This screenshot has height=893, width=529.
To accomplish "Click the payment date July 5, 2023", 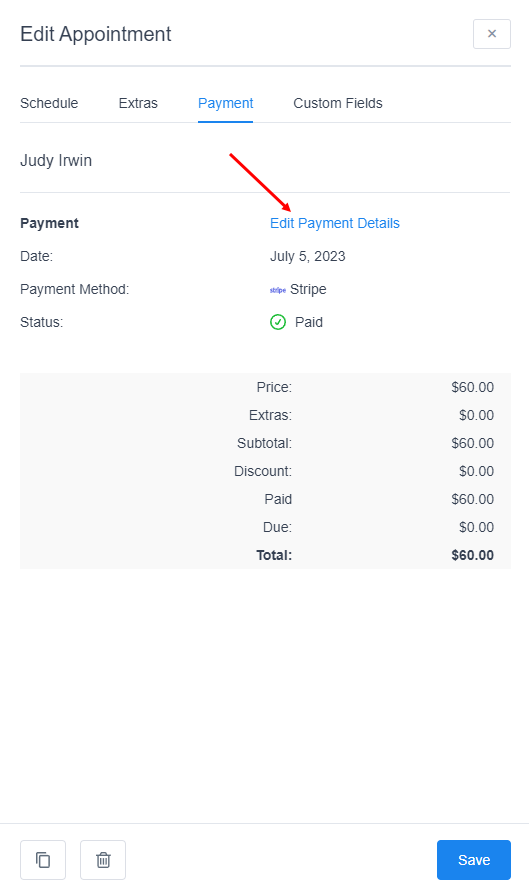I will click(x=307, y=256).
